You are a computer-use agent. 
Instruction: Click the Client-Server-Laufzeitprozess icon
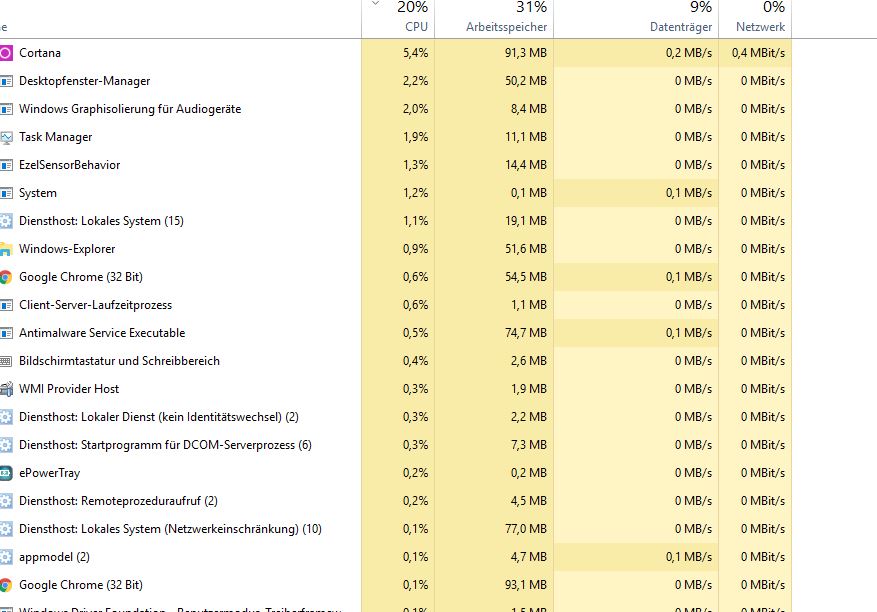pyautogui.click(x=6, y=305)
